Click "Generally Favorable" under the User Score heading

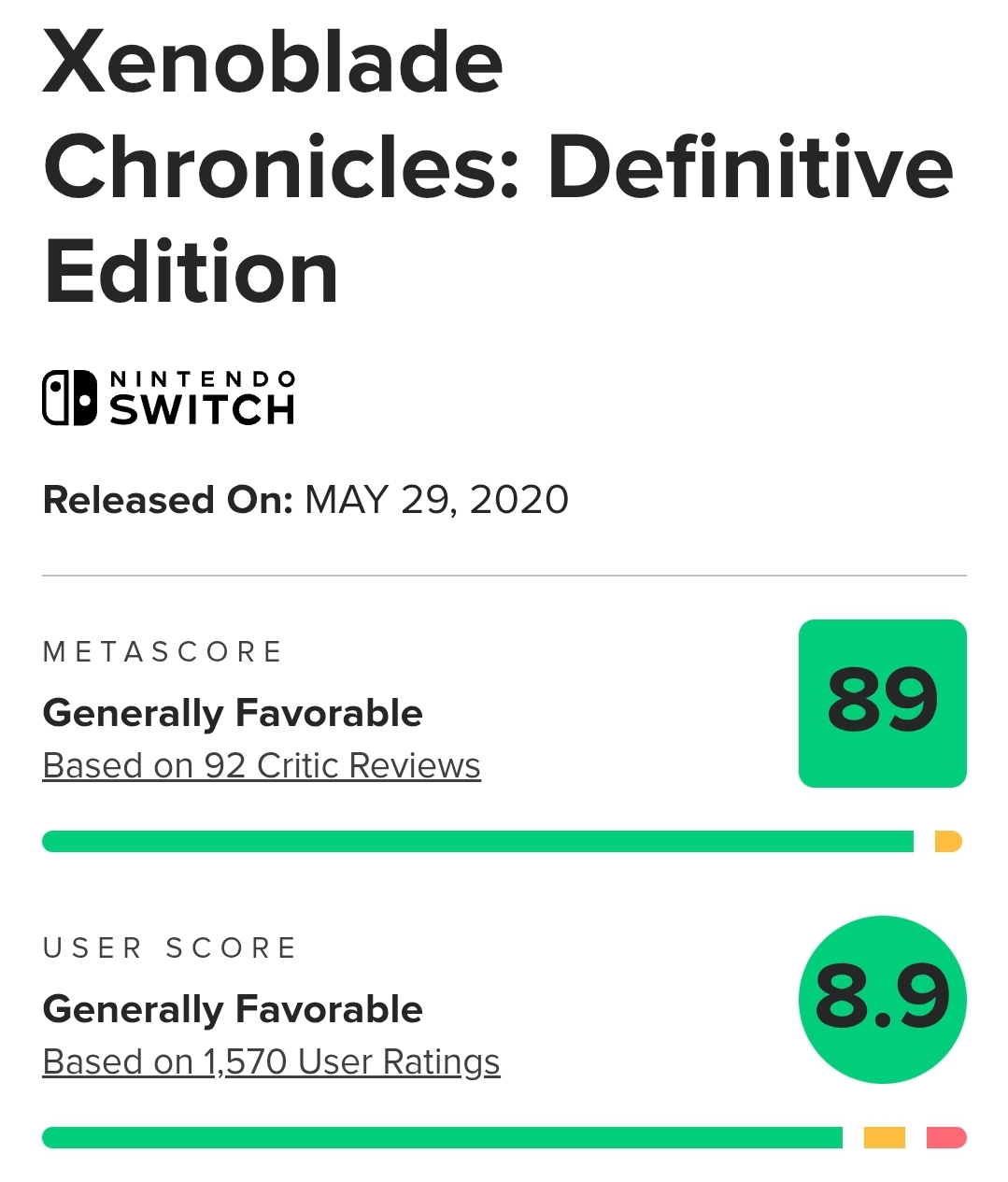coord(233,1009)
